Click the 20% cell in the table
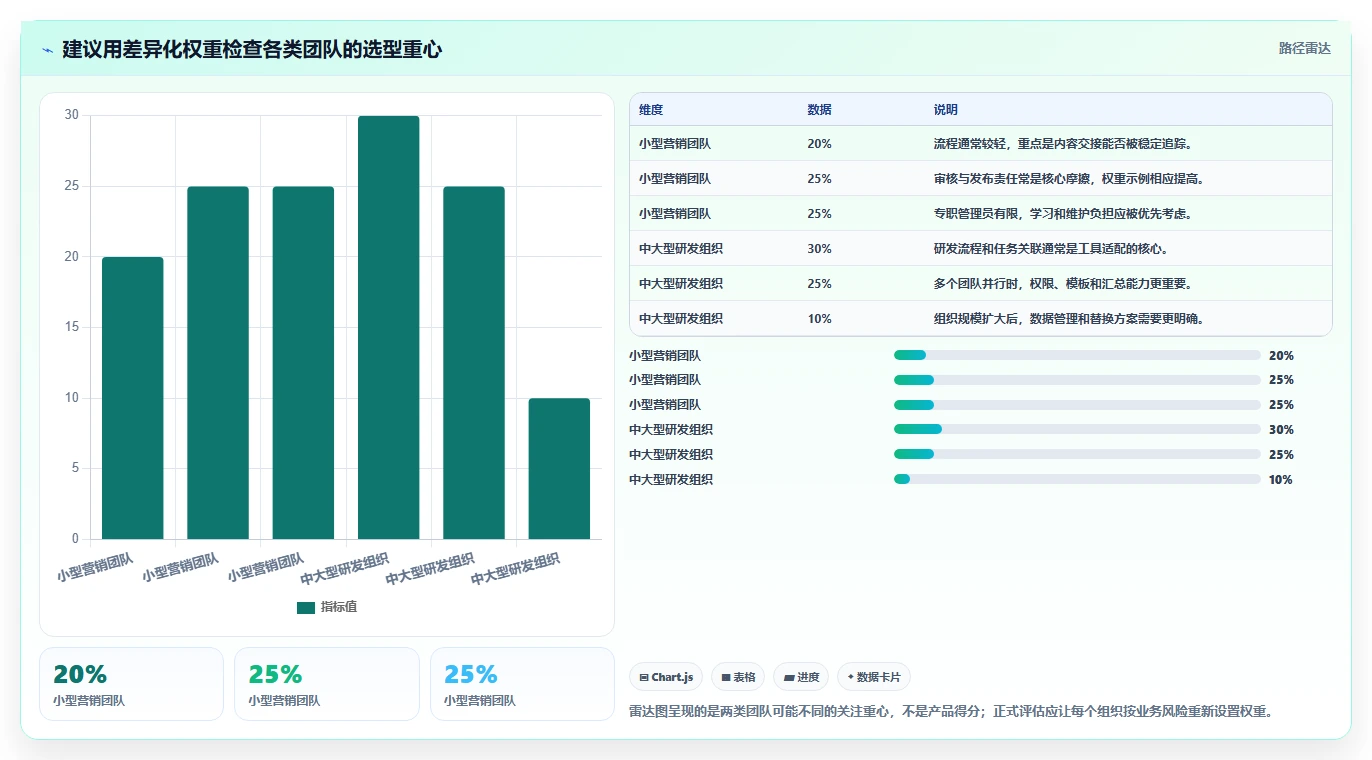Viewport: 1372px width, 760px height. [819, 144]
